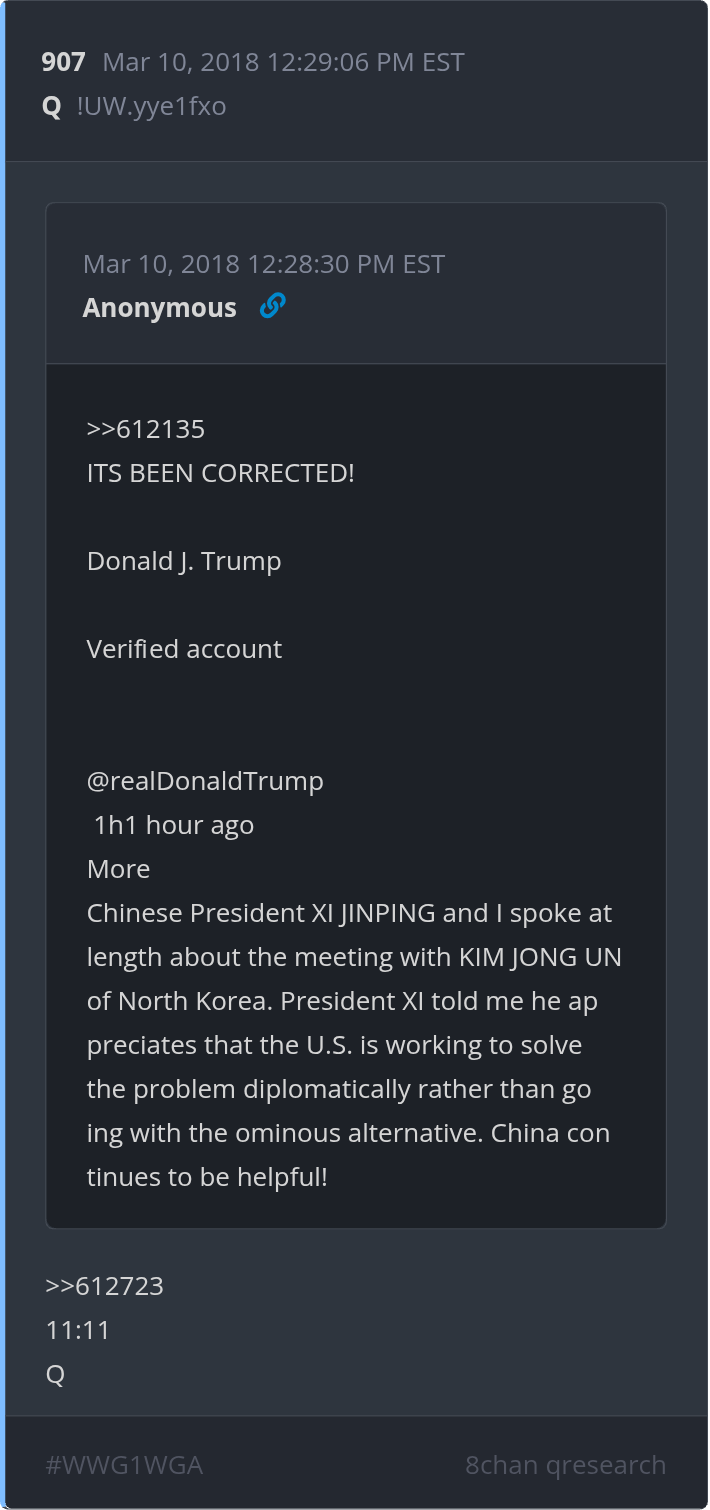Open the @realDonaldTrump handle
Screen dimensions: 710x1510
[205, 781]
